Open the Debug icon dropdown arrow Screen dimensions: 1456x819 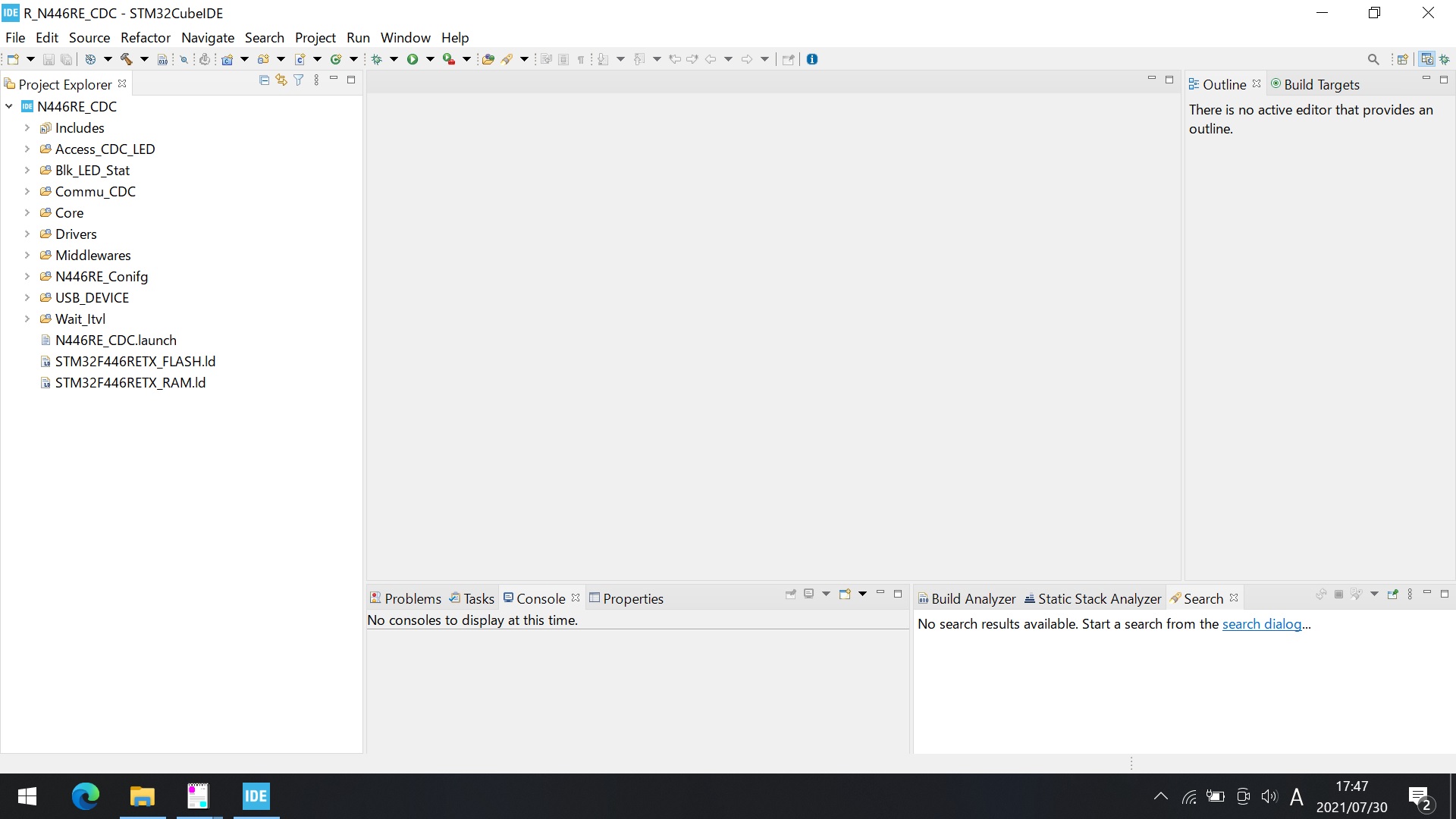394,59
